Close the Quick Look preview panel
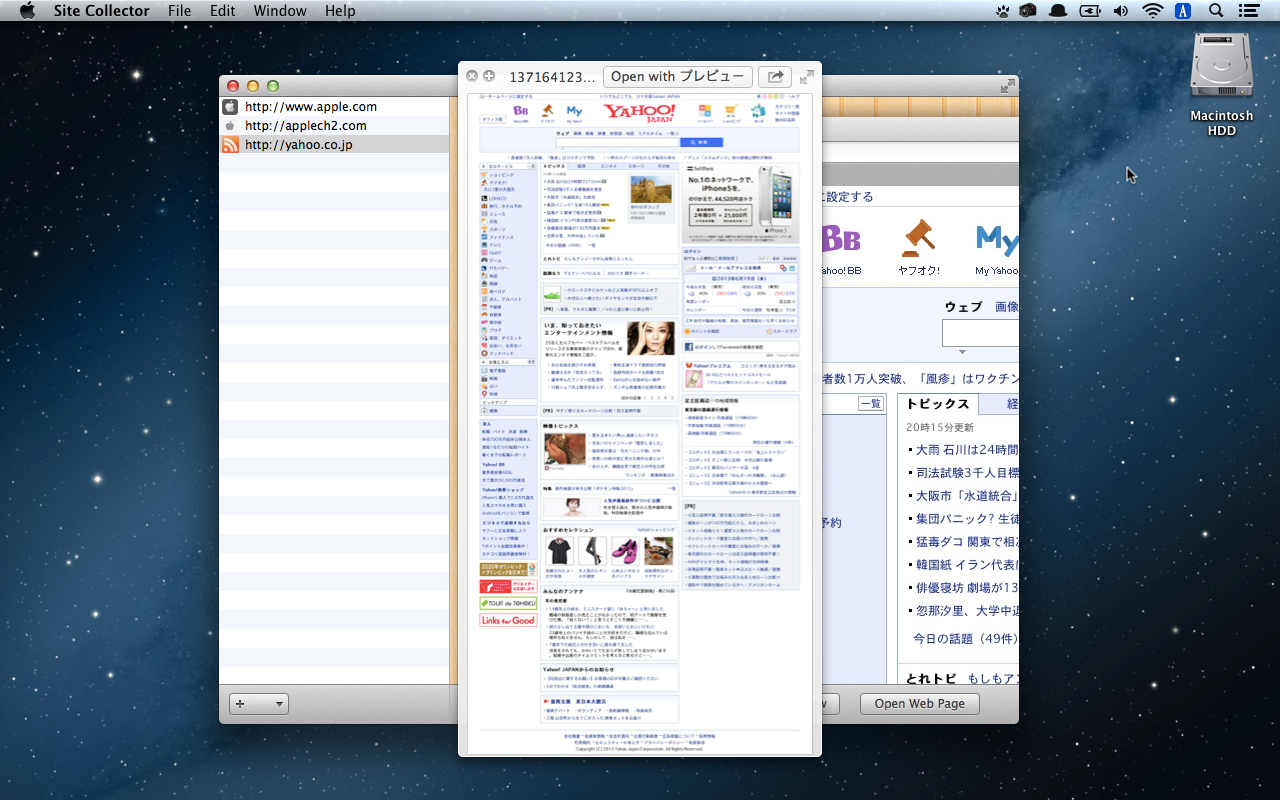Image resolution: width=1280 pixels, height=800 pixels. pyautogui.click(x=472, y=76)
